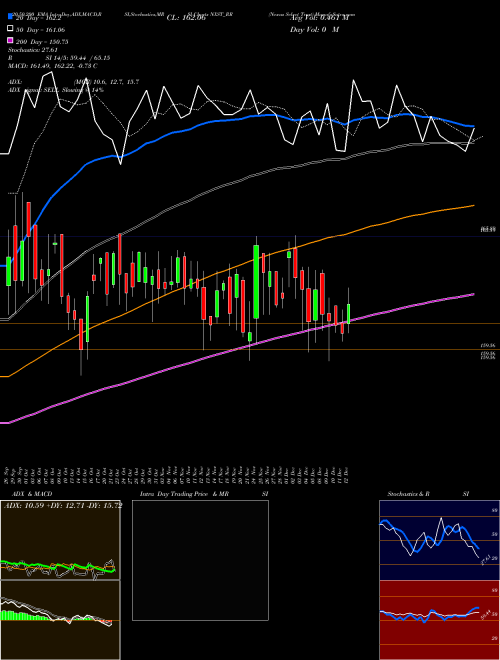The height and width of the screenshot is (660, 500).
Task: Click the 'Stochastics & R' panel title
Action: (x=409, y=494)
